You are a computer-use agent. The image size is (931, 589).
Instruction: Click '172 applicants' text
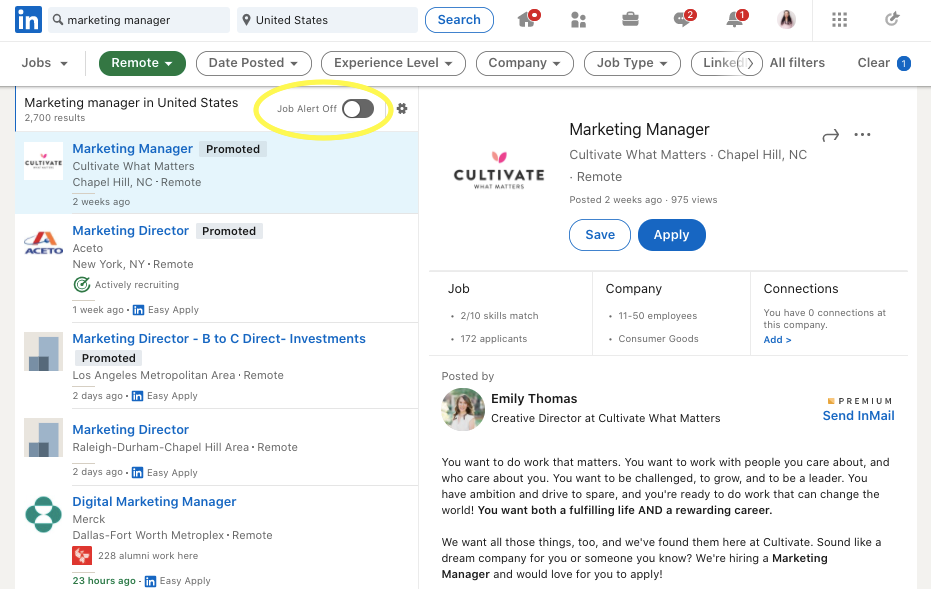click(493, 338)
